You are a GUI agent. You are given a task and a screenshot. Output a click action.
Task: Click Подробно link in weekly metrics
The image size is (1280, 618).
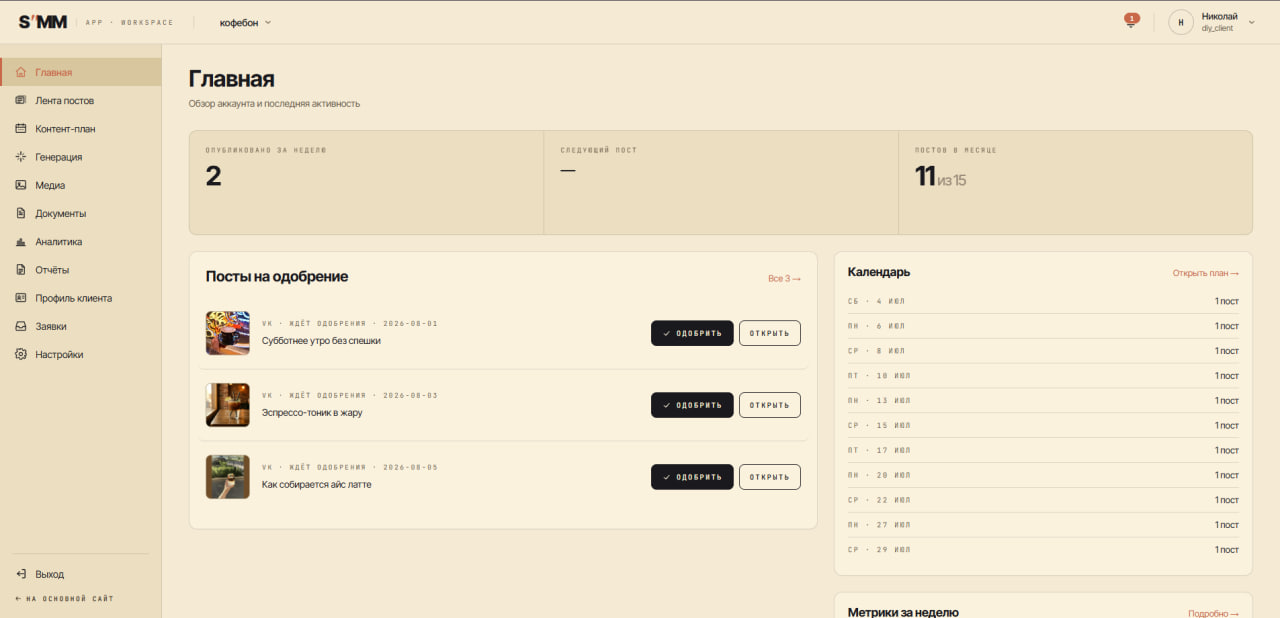[x=1213, y=613]
